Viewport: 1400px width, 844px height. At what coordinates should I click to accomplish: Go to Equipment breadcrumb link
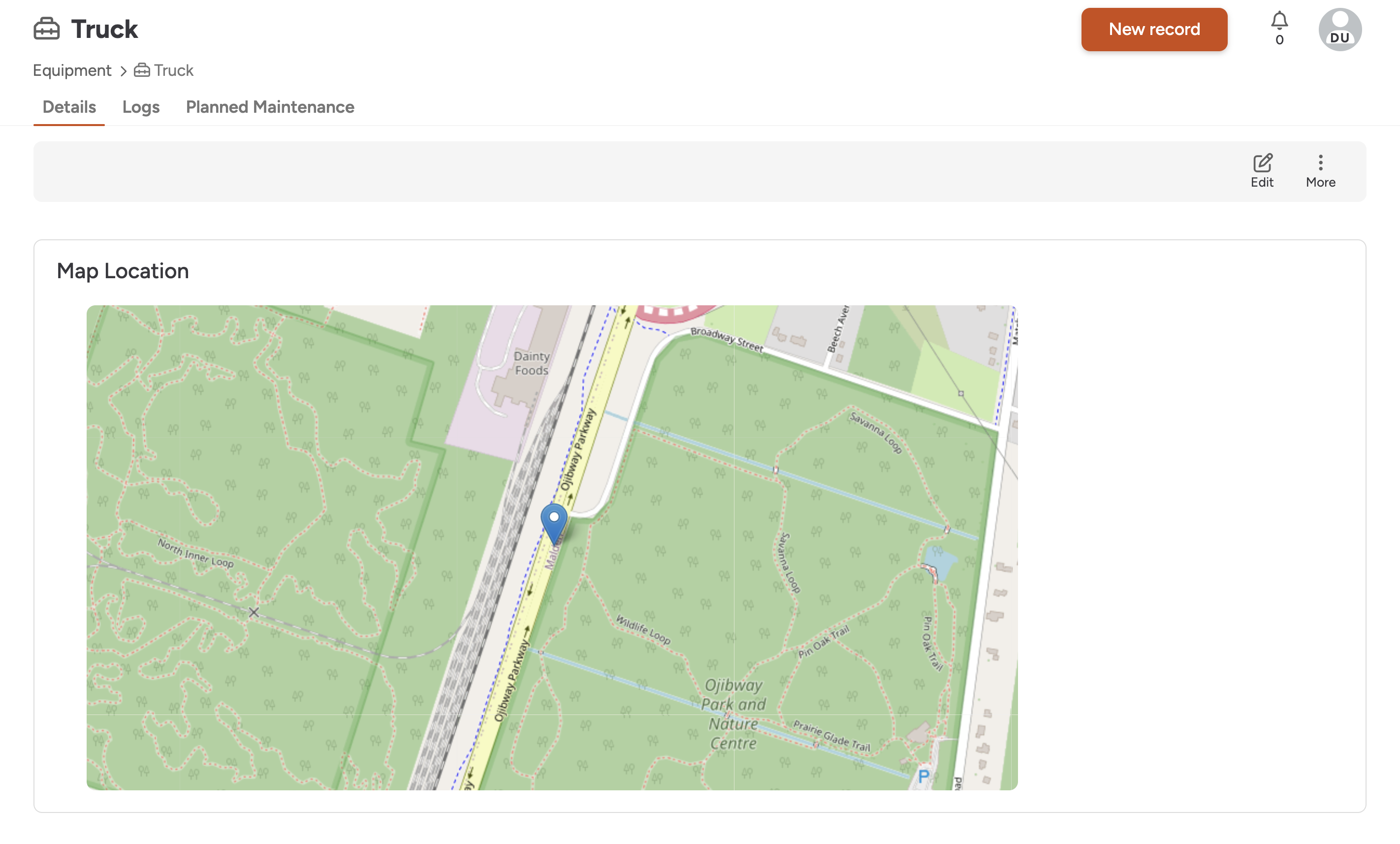(x=72, y=70)
